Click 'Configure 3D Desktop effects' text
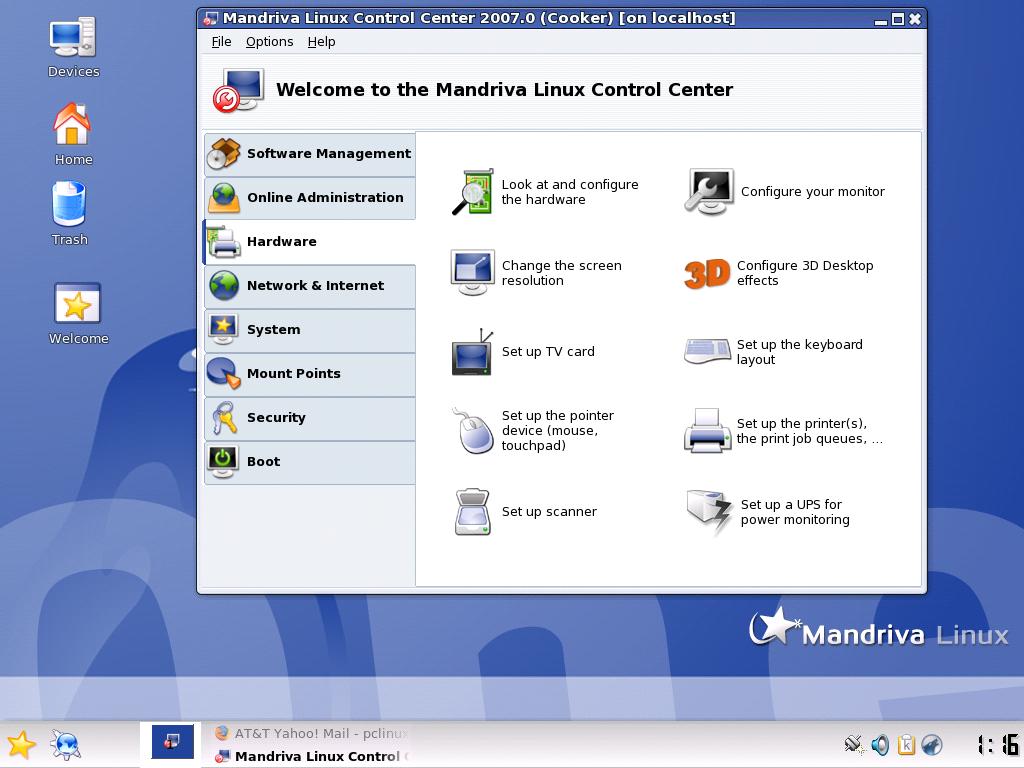The width and height of the screenshot is (1024, 768). 805,273
